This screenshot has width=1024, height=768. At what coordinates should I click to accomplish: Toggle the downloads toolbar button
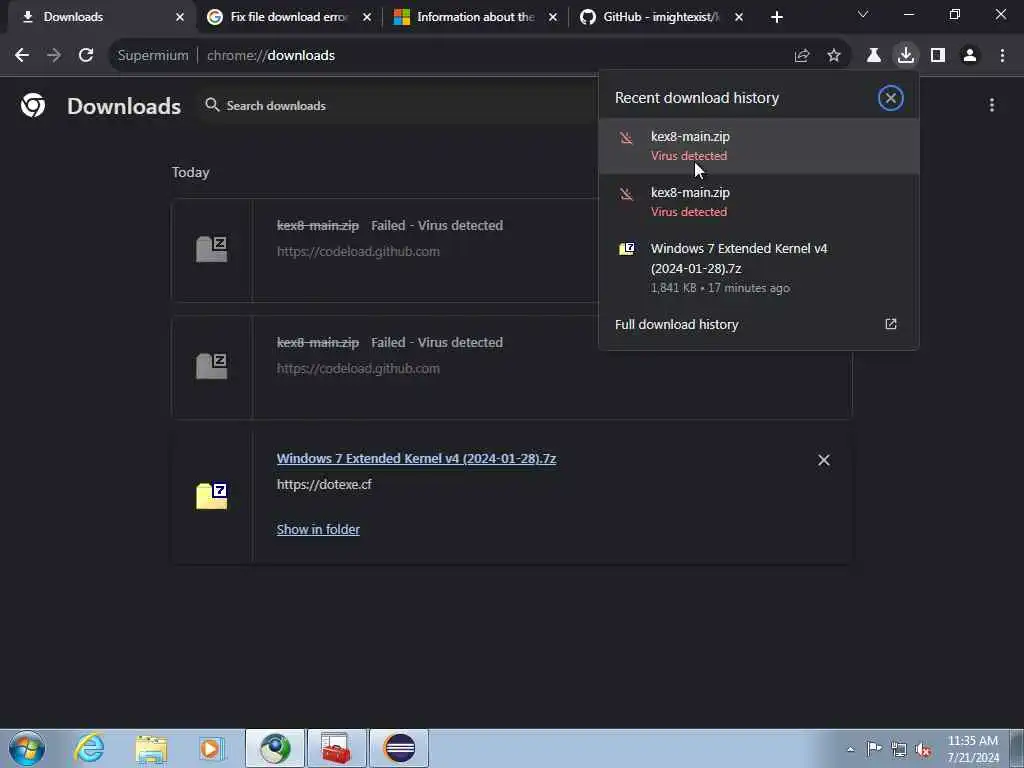click(906, 56)
